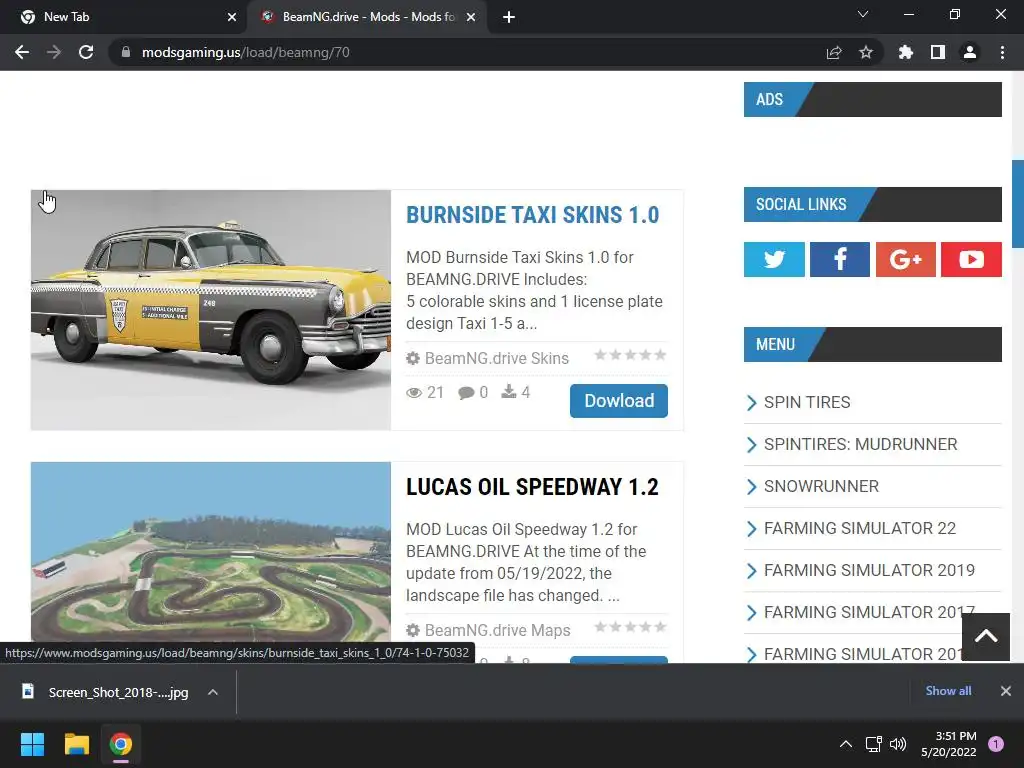Open SPINTIRES: MUDRUNNER menu item
Screen dimensions: 1024x768
coord(860,444)
